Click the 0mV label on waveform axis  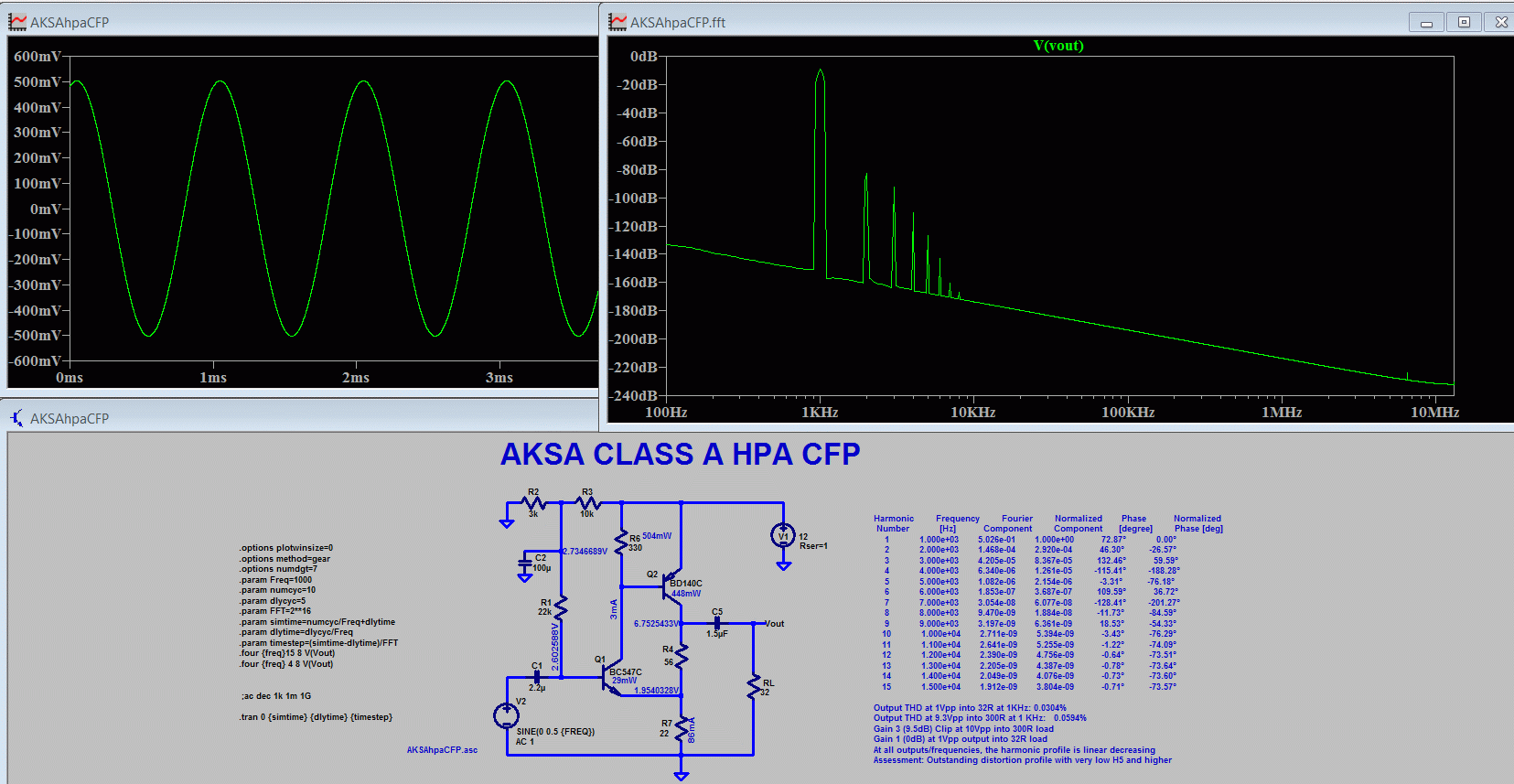[46, 209]
